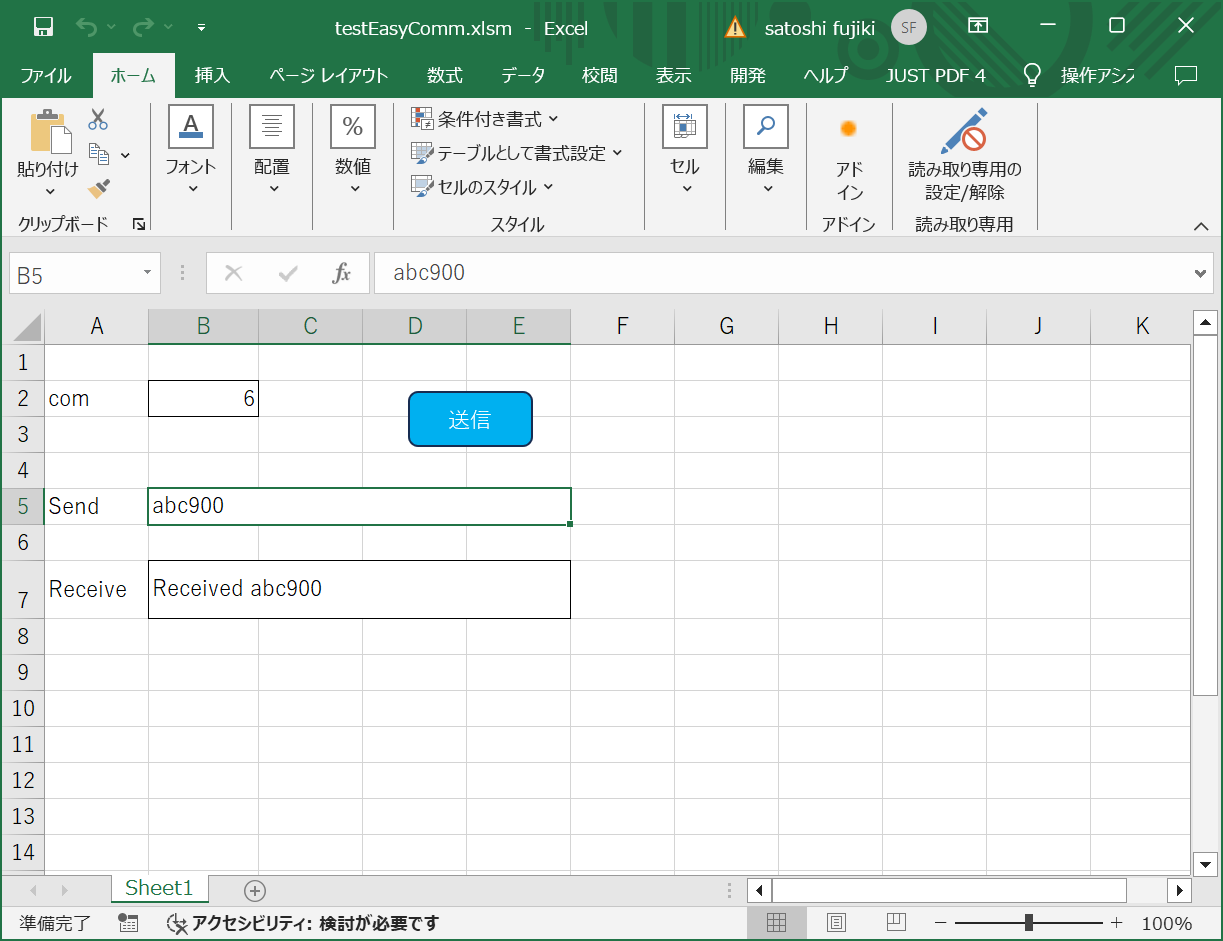Open the ヘルプ tab
The height and width of the screenshot is (941, 1223).
[x=826, y=76]
